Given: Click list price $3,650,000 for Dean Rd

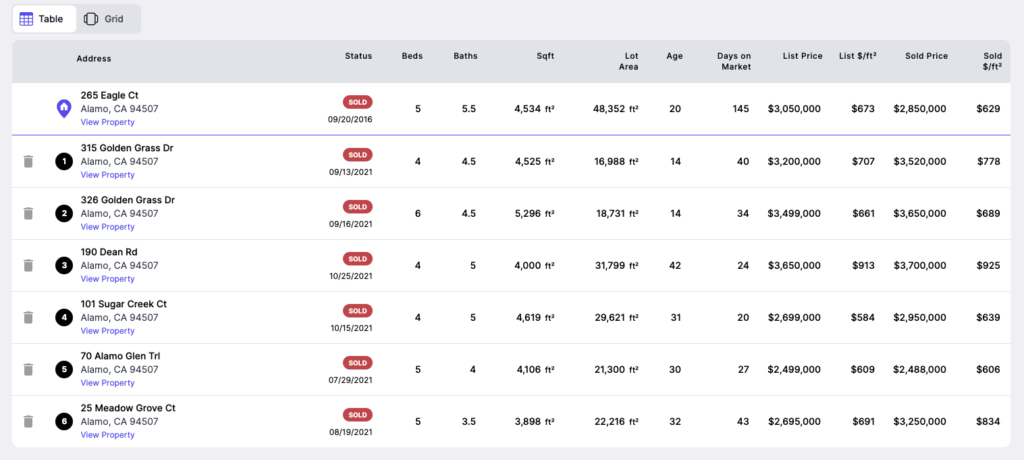Looking at the screenshot, I should (794, 265).
